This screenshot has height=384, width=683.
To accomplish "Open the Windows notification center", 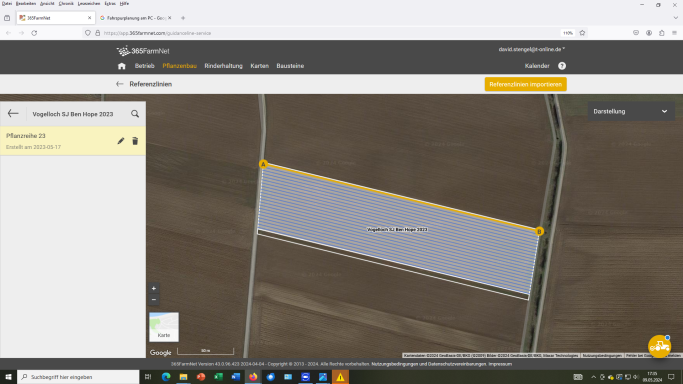I will [671, 377].
